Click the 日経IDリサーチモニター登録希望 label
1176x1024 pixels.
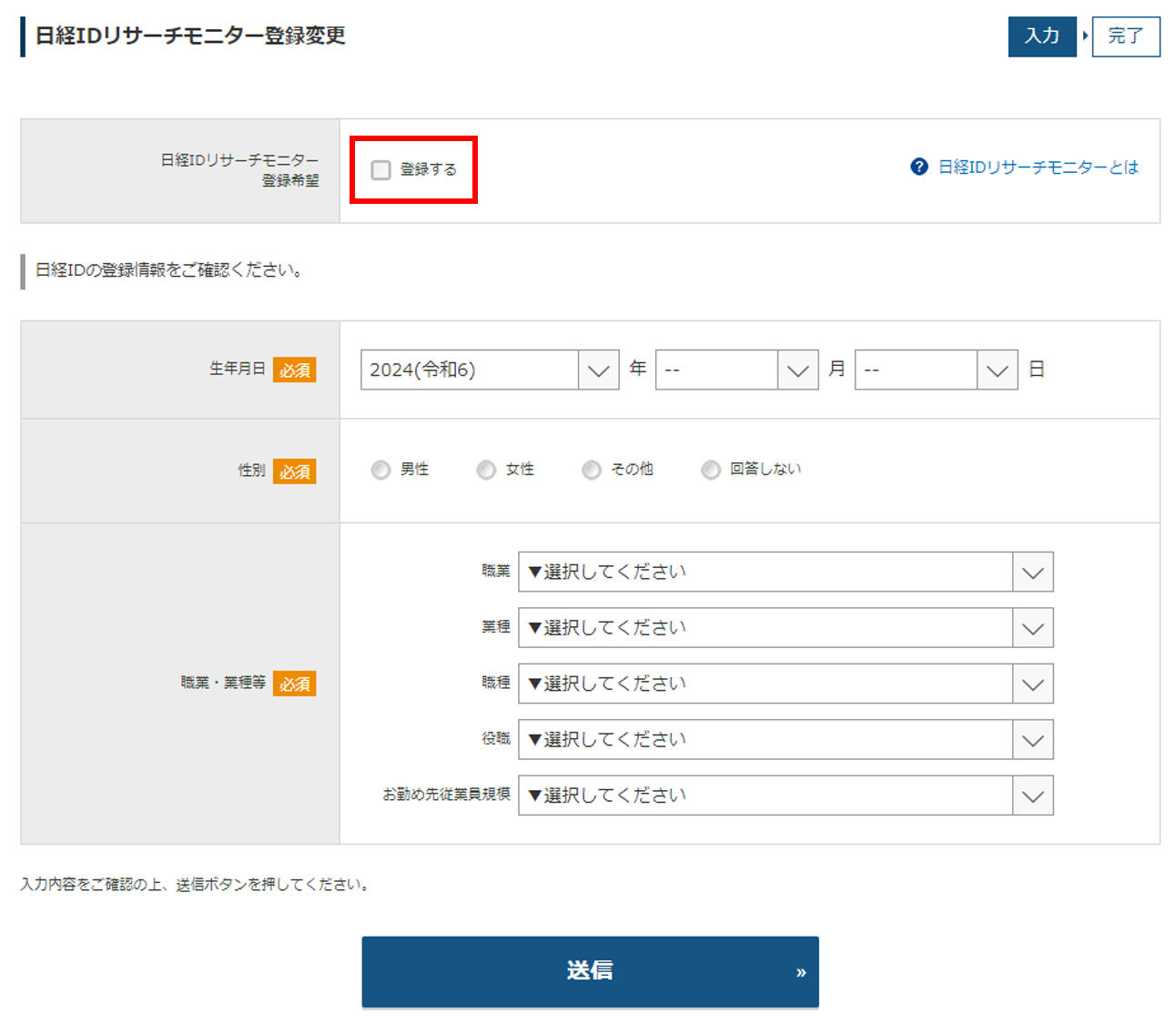pyautogui.click(x=239, y=170)
